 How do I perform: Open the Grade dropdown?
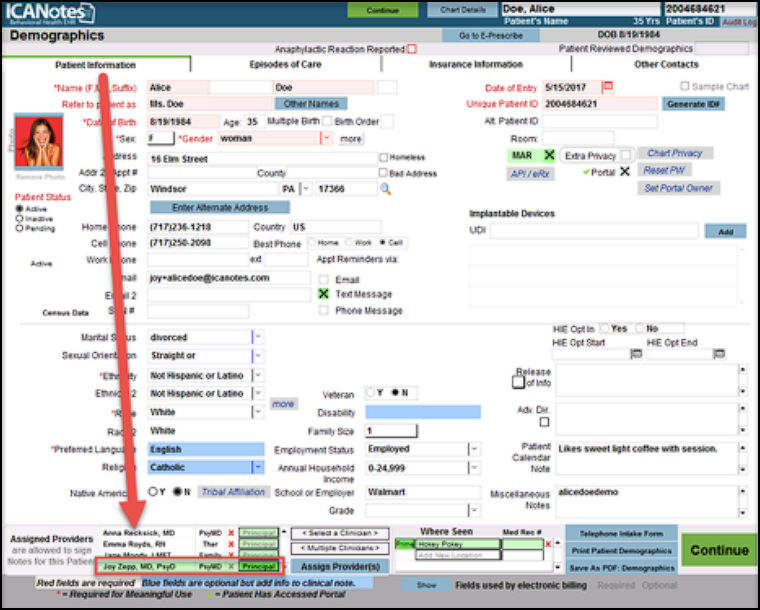click(x=474, y=510)
